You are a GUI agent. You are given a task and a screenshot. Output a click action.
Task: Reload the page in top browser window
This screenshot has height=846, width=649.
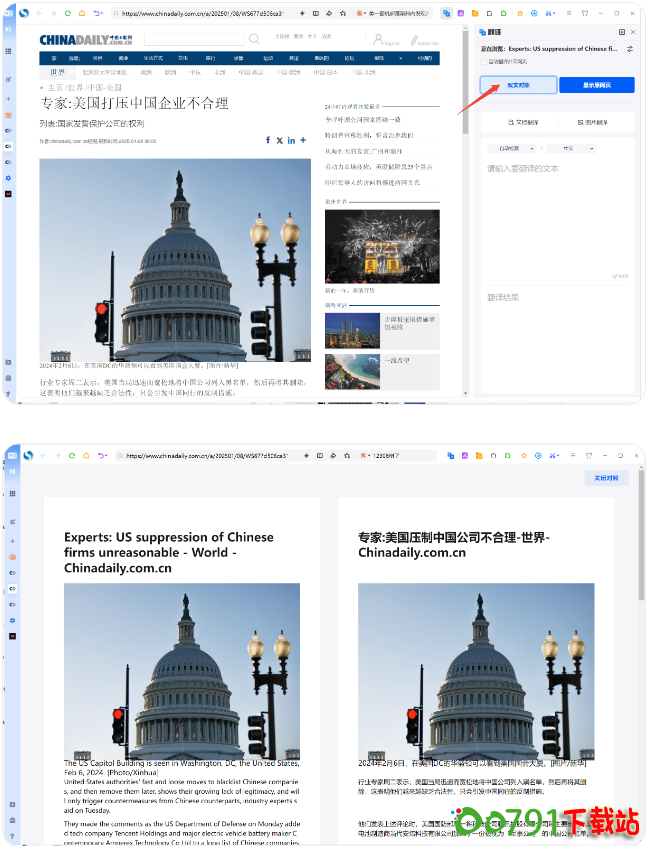pos(68,14)
